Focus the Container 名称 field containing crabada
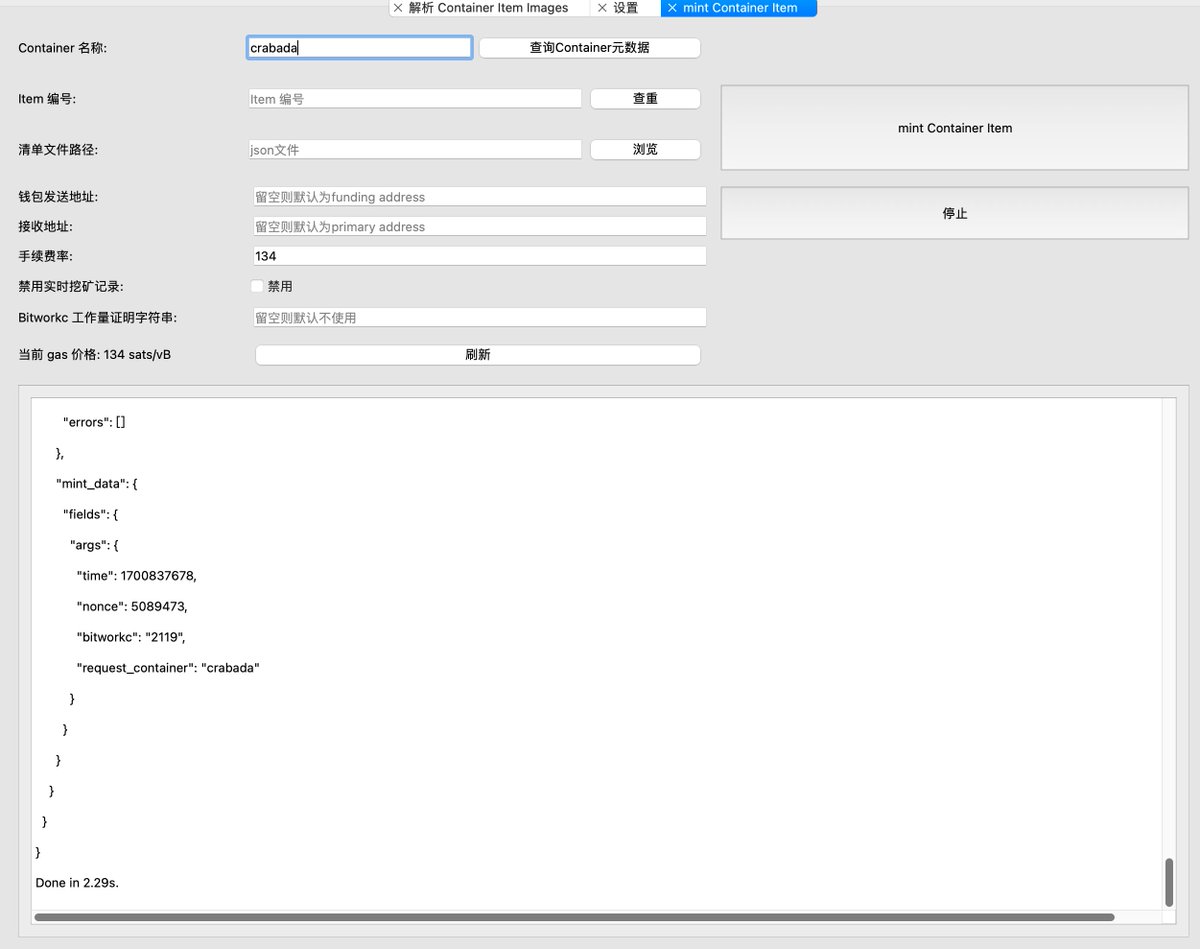1200x949 pixels. [x=359, y=47]
